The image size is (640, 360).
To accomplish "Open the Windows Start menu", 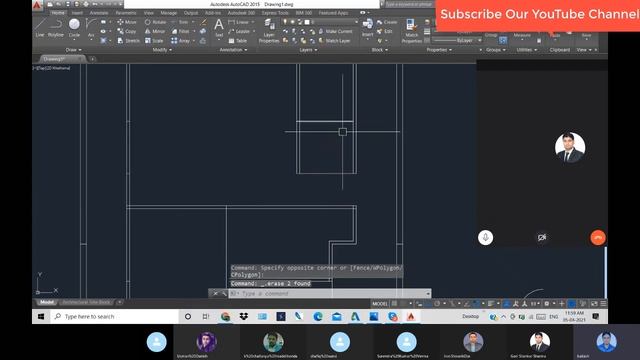I will [x=41, y=316].
